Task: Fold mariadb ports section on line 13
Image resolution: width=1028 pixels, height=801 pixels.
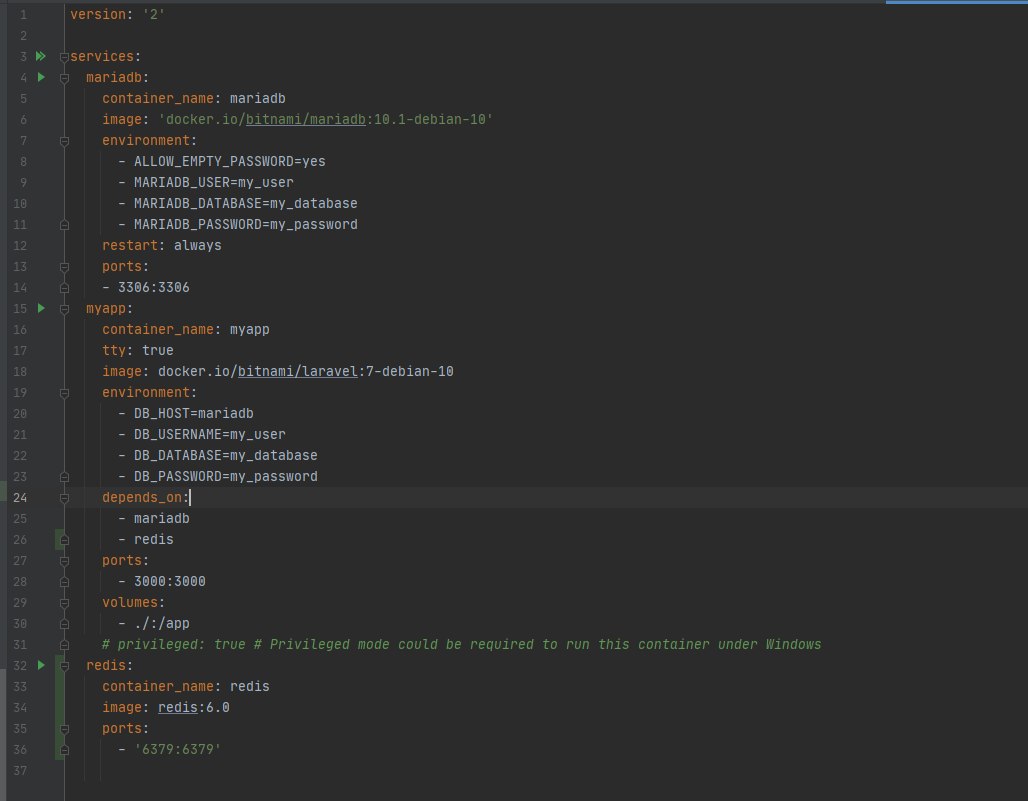Action: tap(64, 267)
